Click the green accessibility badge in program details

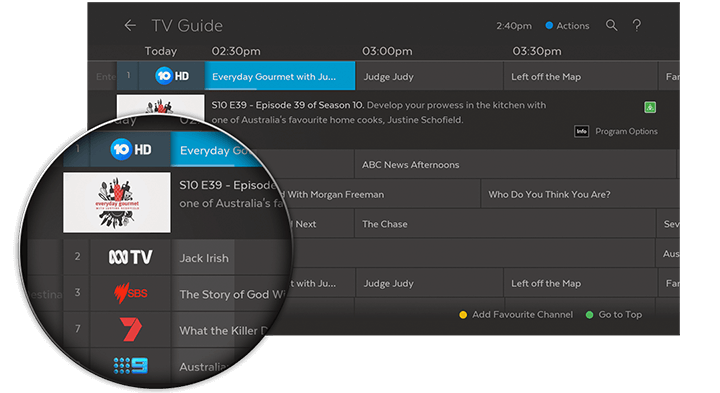650,107
